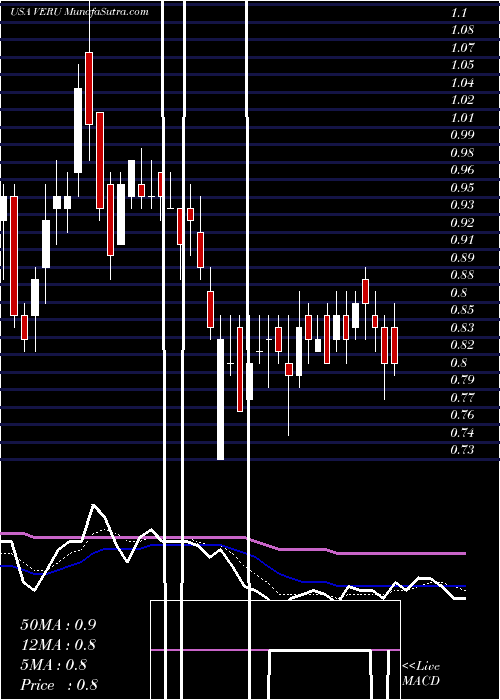Click the 0.85 price axis label
500x700 pixels.
click(x=462, y=310)
